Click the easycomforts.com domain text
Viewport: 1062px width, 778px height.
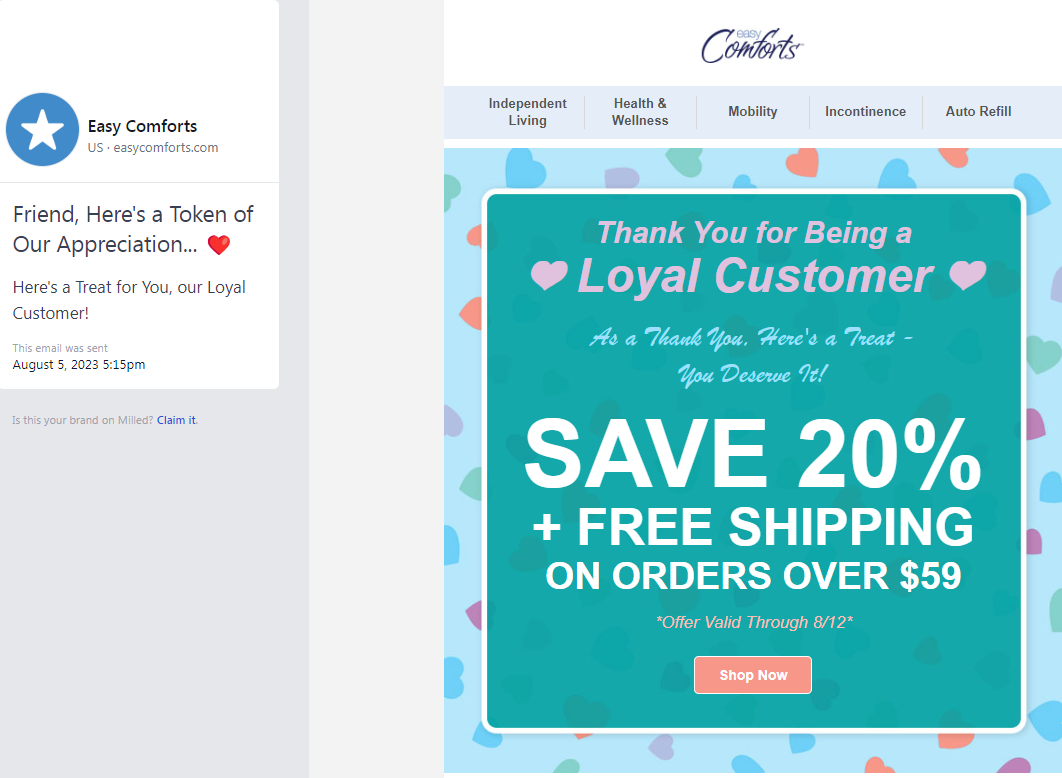165,148
